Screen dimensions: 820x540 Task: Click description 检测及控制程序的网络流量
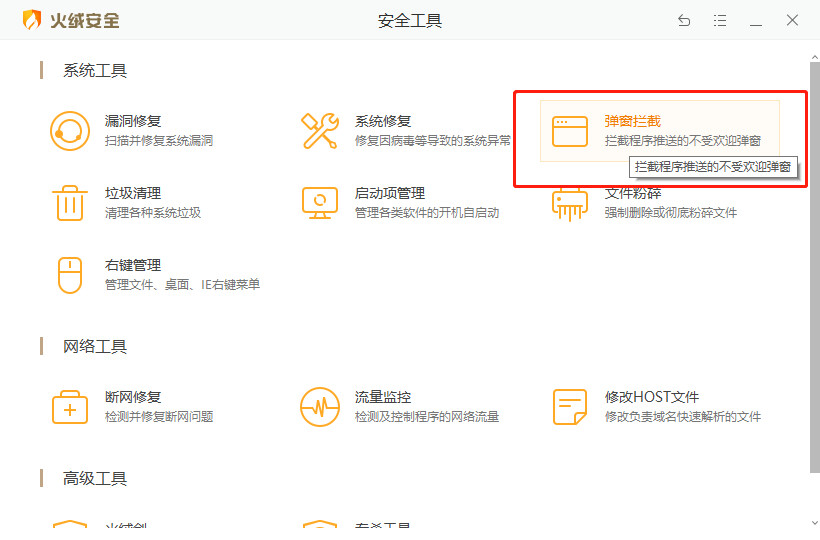427,417
